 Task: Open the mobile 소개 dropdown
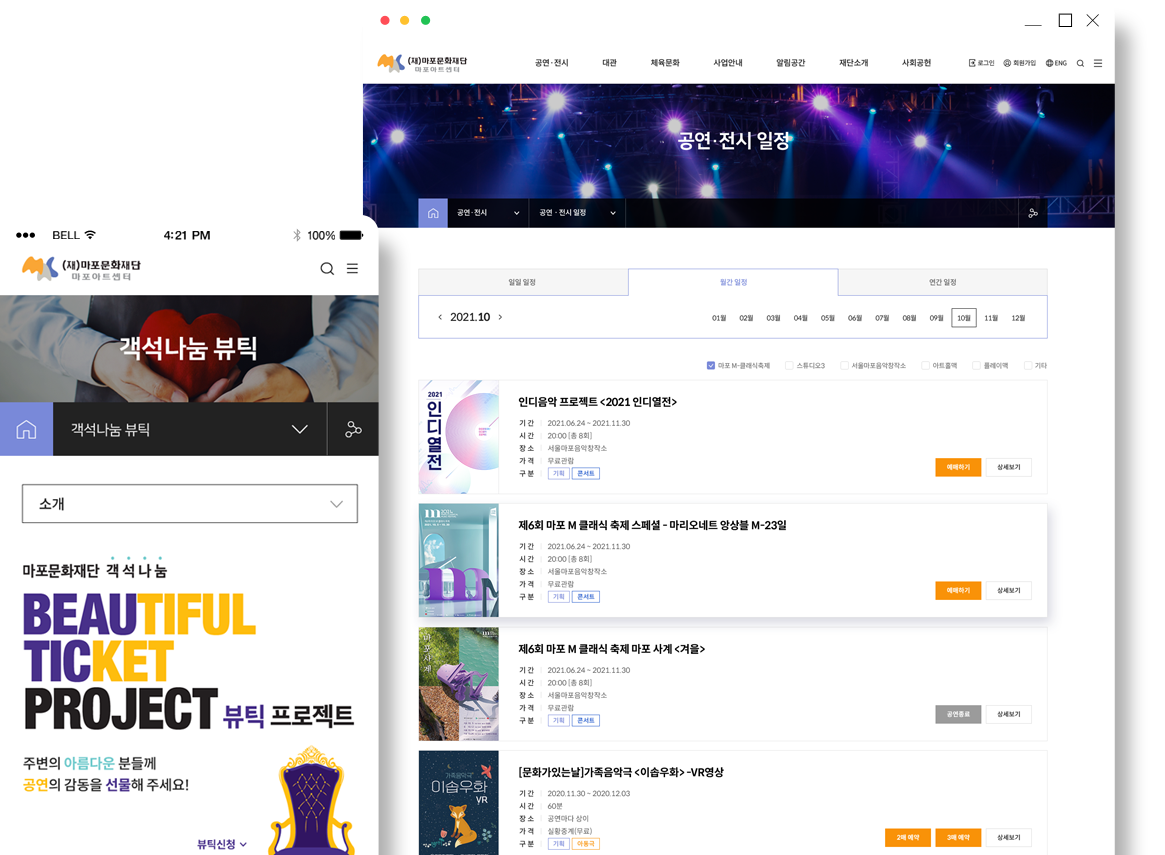point(190,504)
